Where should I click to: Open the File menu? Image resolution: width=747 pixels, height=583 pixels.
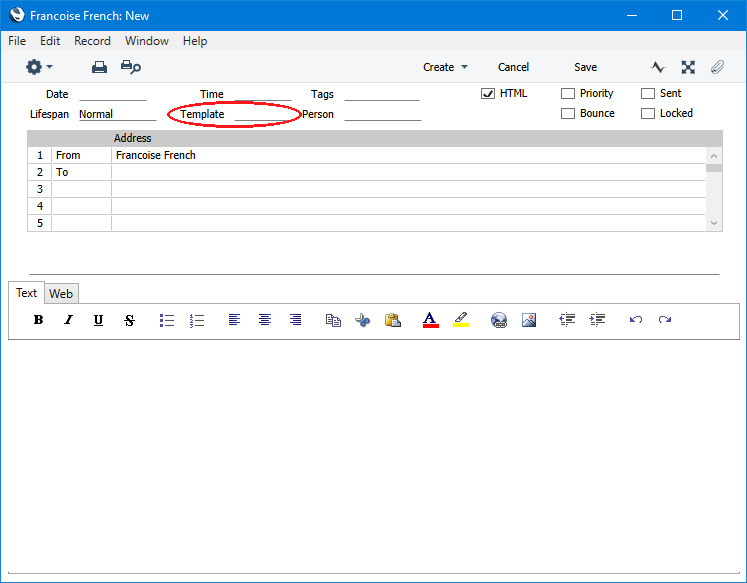[x=17, y=41]
